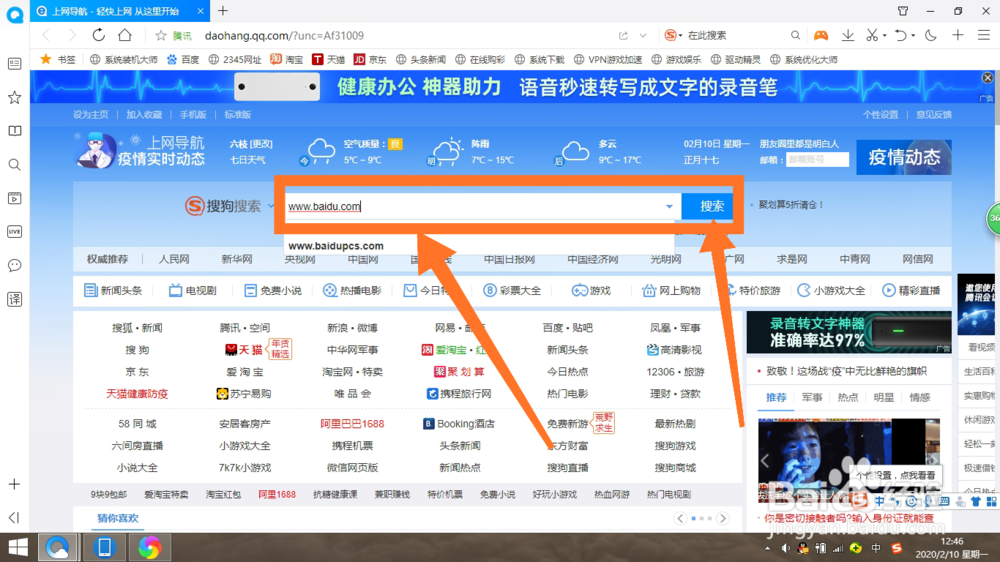Select the 推荐 news tab
This screenshot has width=1000, height=562.
[776, 397]
